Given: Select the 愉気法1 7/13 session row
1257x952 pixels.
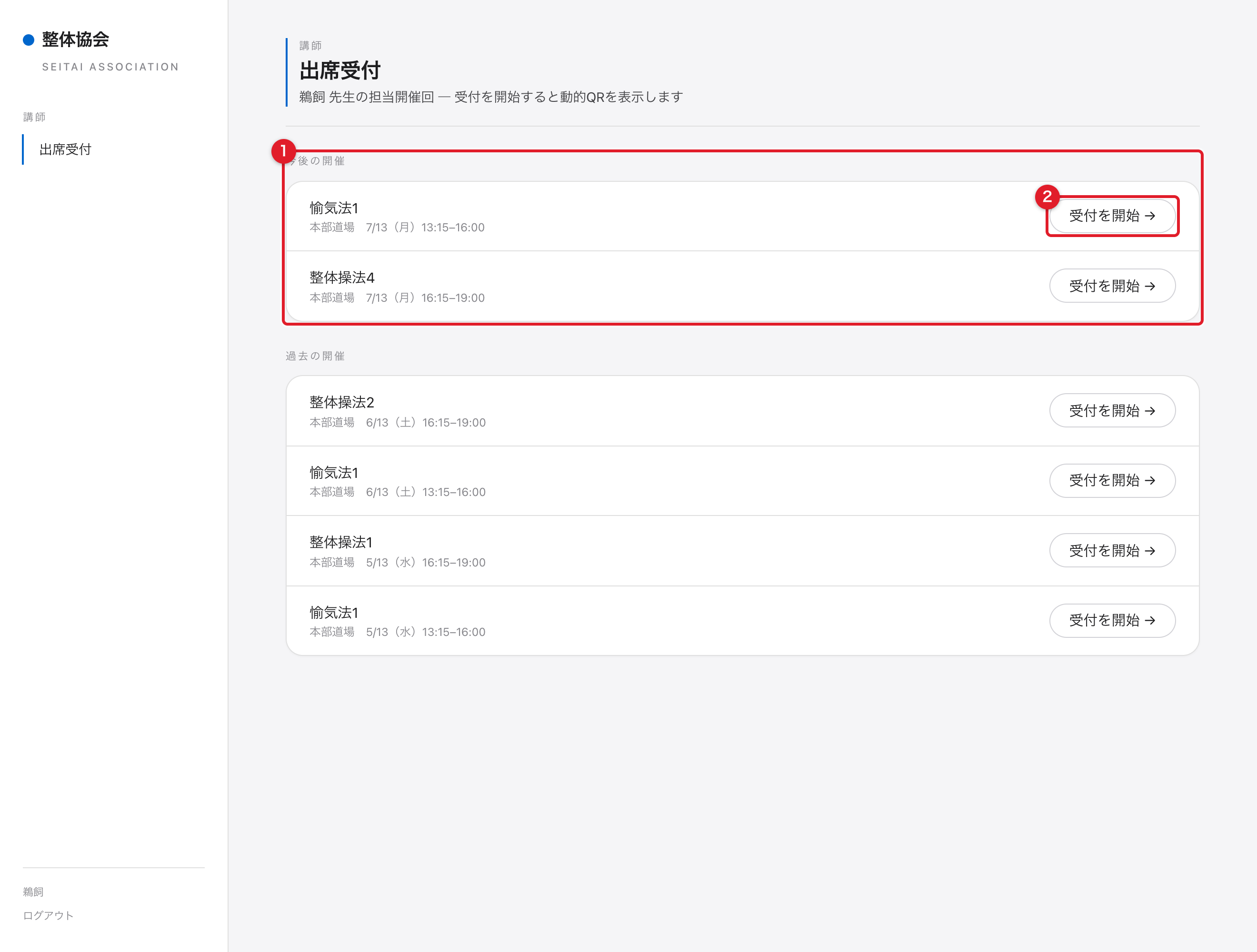Looking at the screenshot, I should click(x=742, y=217).
